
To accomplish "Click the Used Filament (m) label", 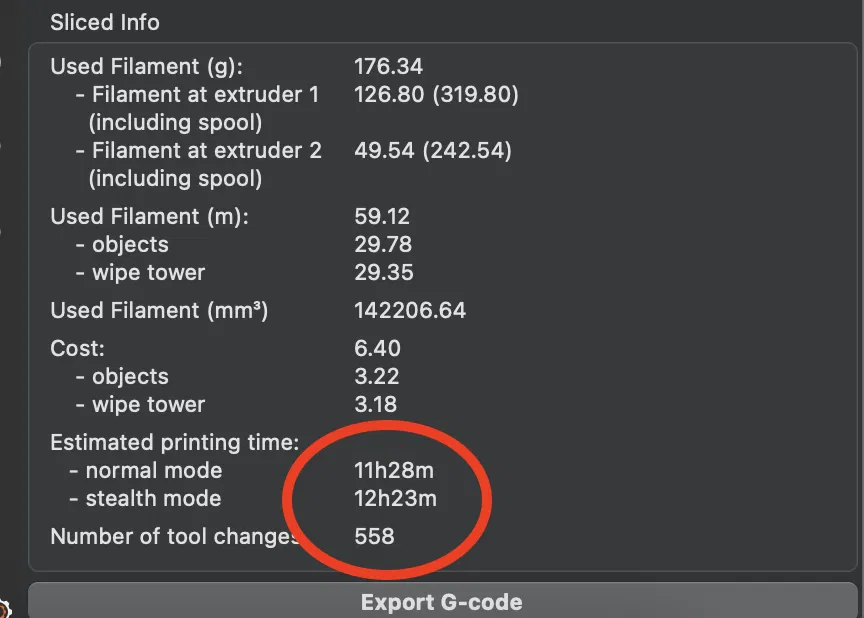I will 149,217.
